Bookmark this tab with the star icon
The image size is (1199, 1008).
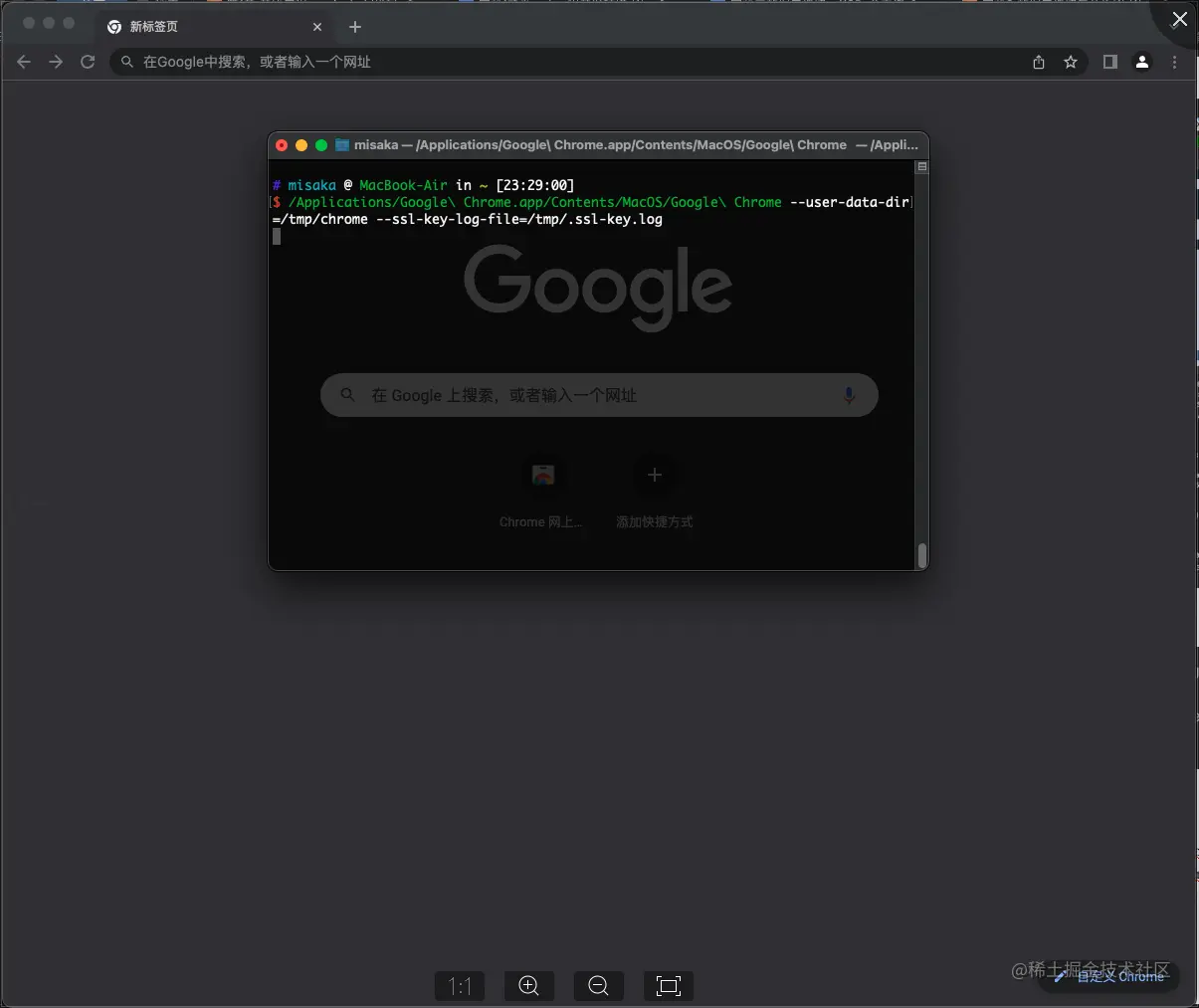click(x=1071, y=62)
